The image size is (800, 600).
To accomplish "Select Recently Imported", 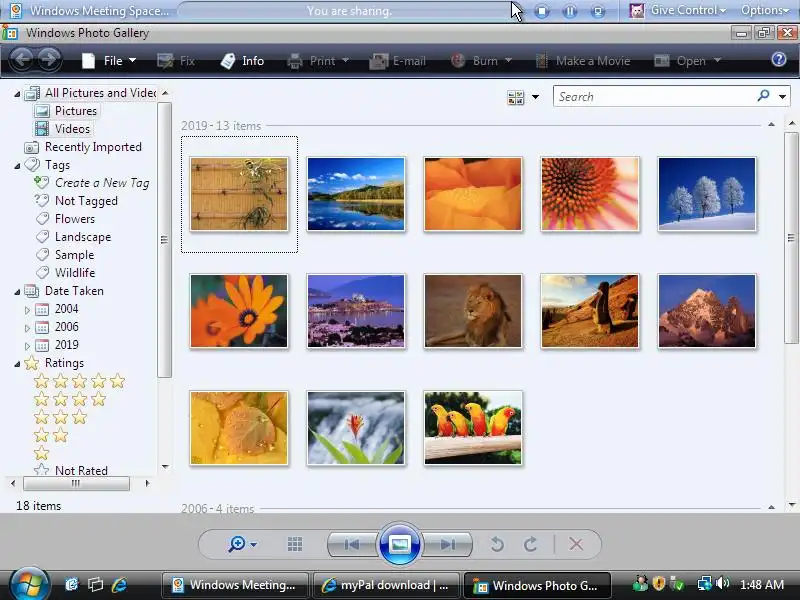I will [83, 147].
